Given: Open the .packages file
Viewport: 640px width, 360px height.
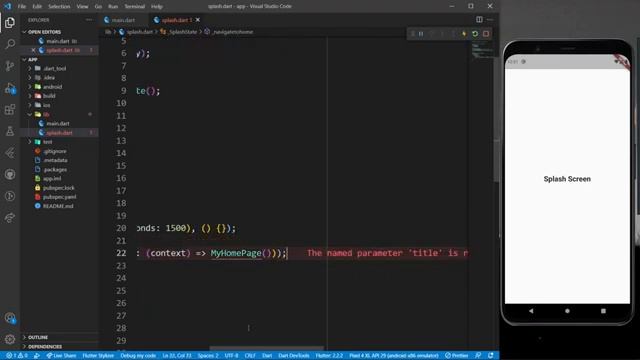Looking at the screenshot, I should pos(55,169).
